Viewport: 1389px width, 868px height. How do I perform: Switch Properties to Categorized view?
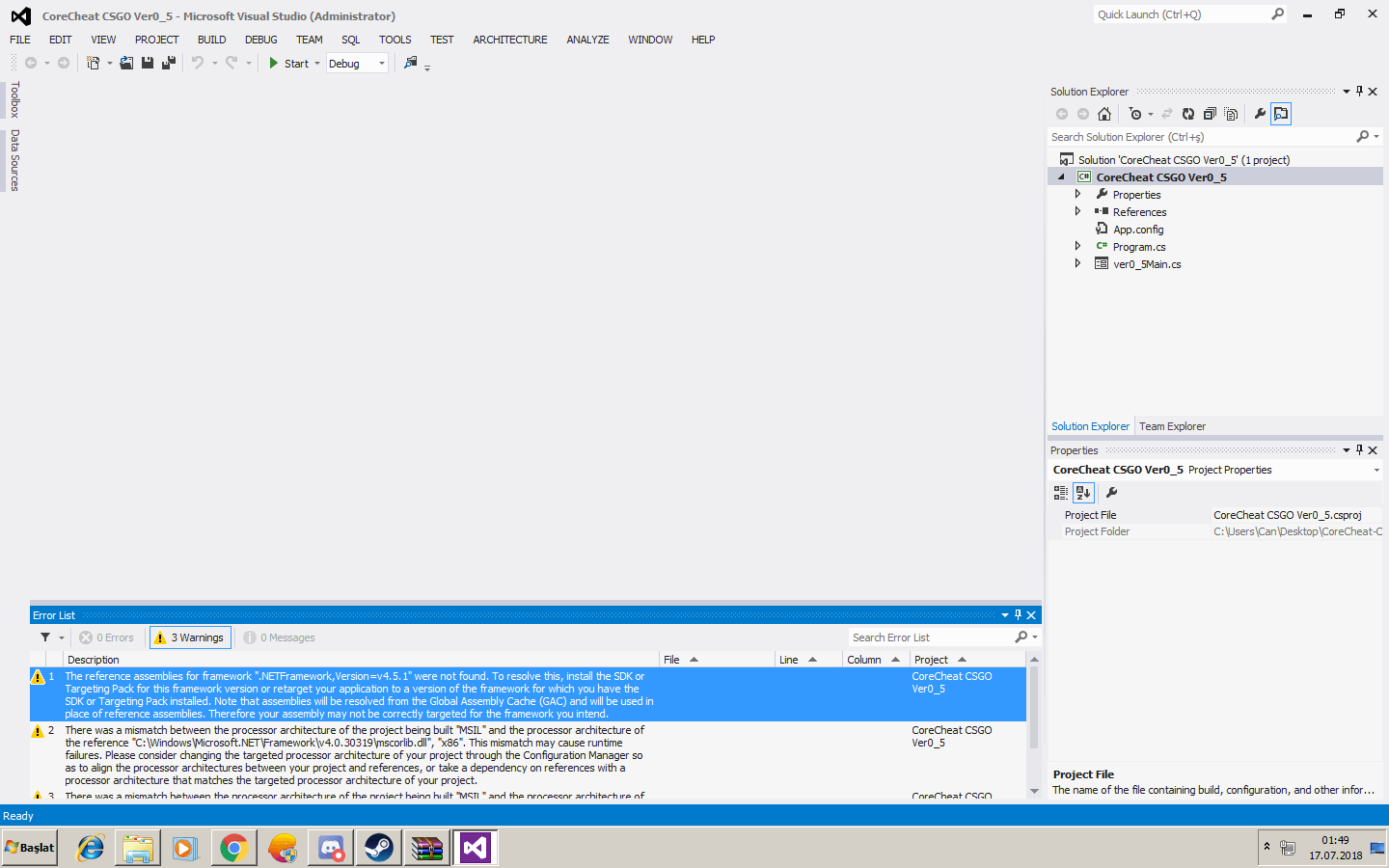(x=1061, y=493)
